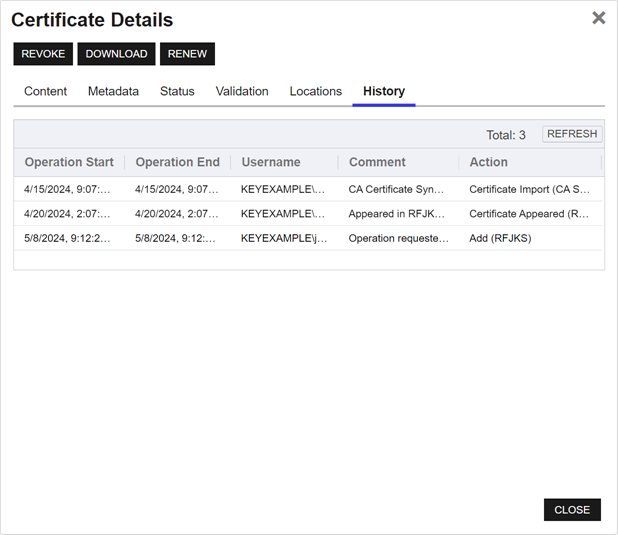Click the Username column header
This screenshot has height=535, width=618.
coord(270,162)
